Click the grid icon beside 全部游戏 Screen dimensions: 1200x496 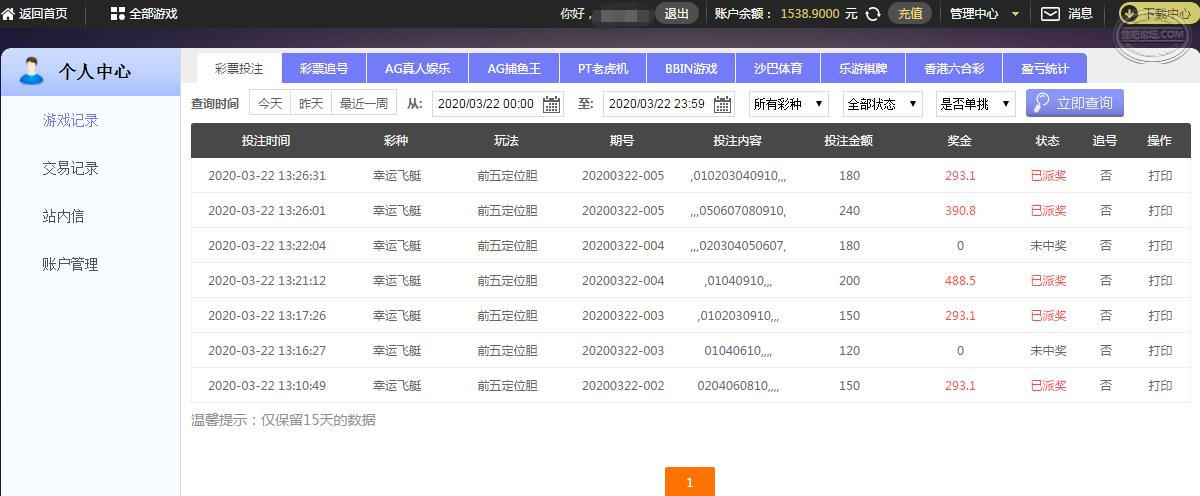[x=118, y=14]
